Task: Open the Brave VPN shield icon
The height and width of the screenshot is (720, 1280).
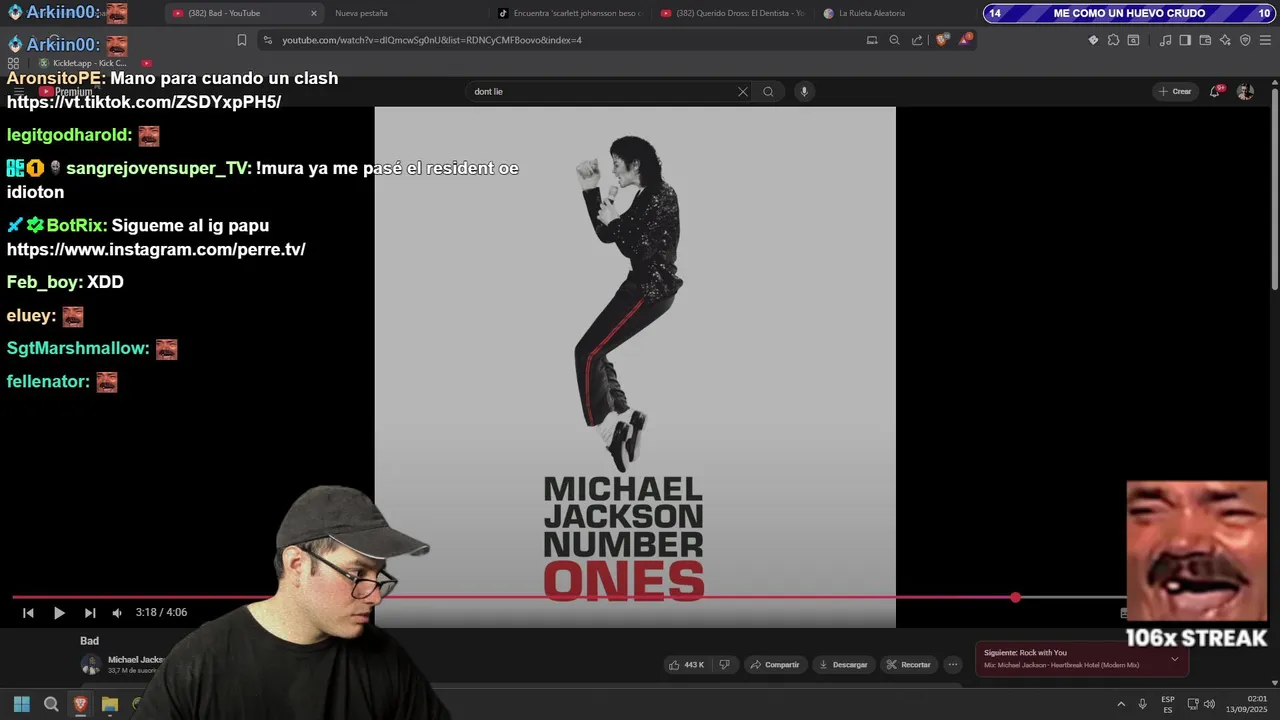Action: [1245, 40]
